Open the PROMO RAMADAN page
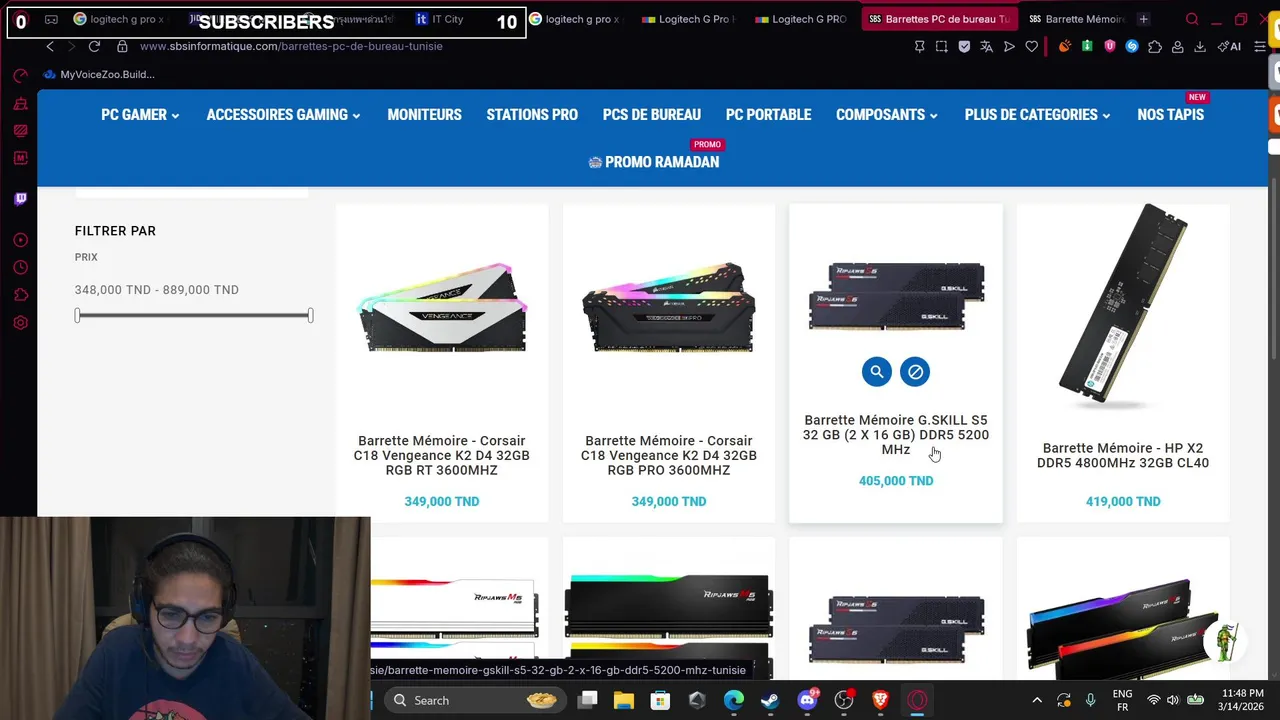The width and height of the screenshot is (1280, 720). [x=654, y=162]
